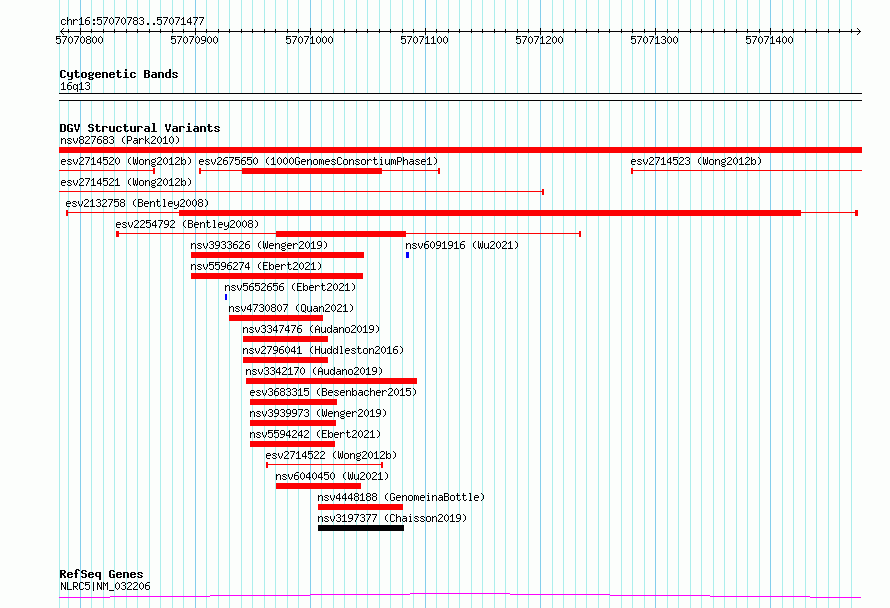Click the 57071000 ruler position label
This screenshot has height=608, width=890.
coord(309,40)
